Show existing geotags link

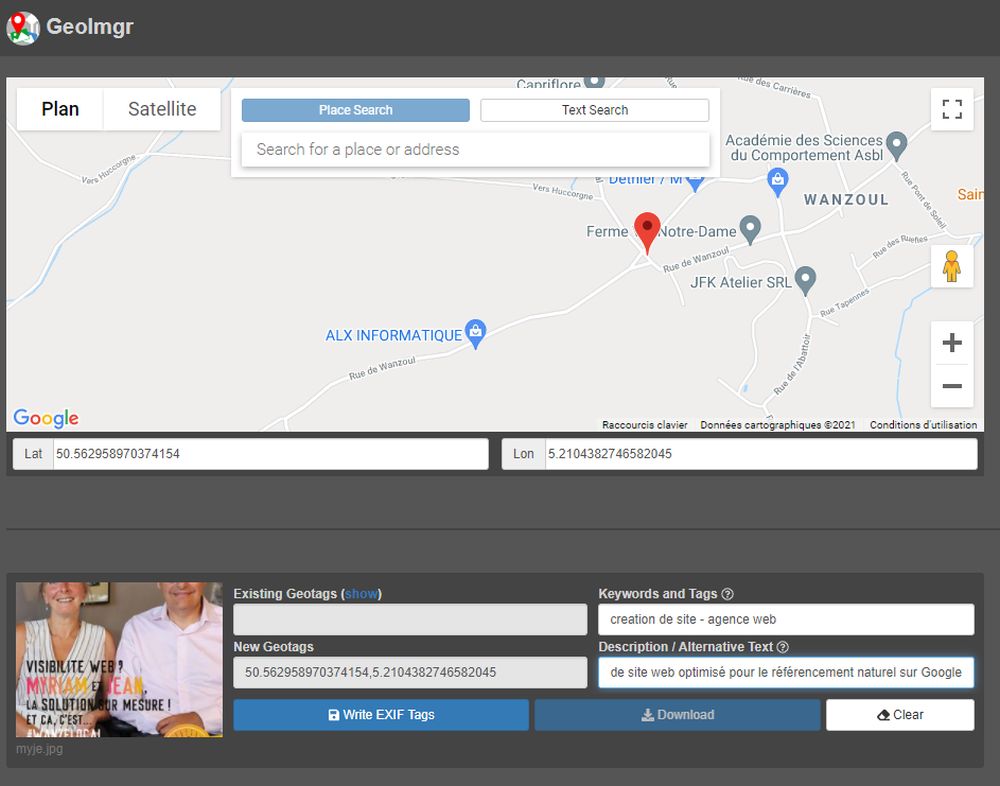(x=362, y=594)
